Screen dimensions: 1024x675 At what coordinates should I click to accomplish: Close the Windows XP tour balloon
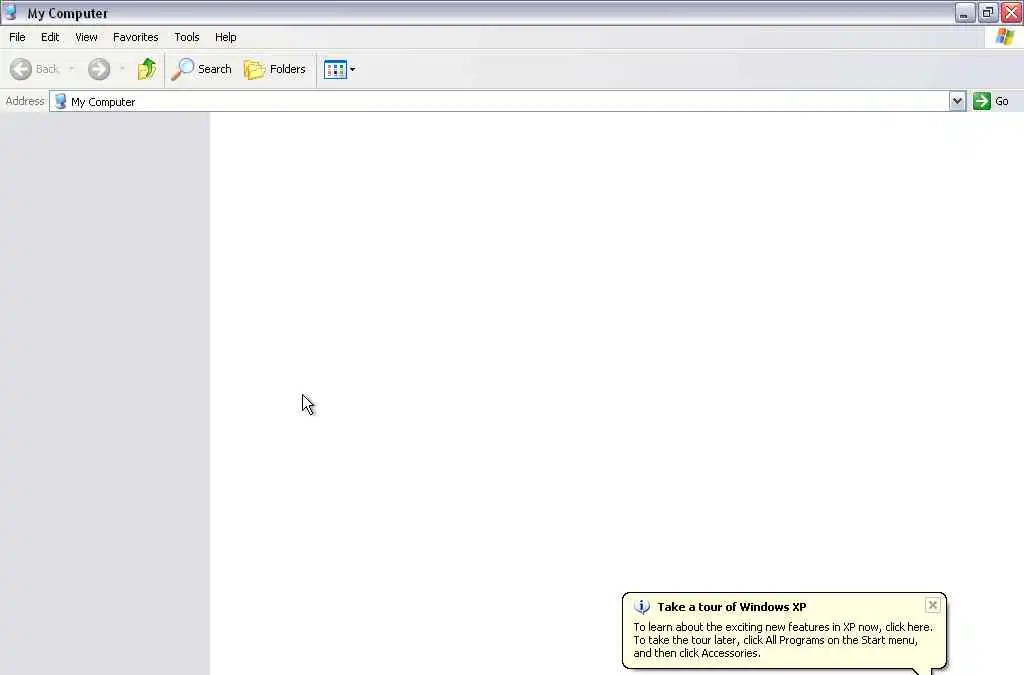tap(933, 605)
